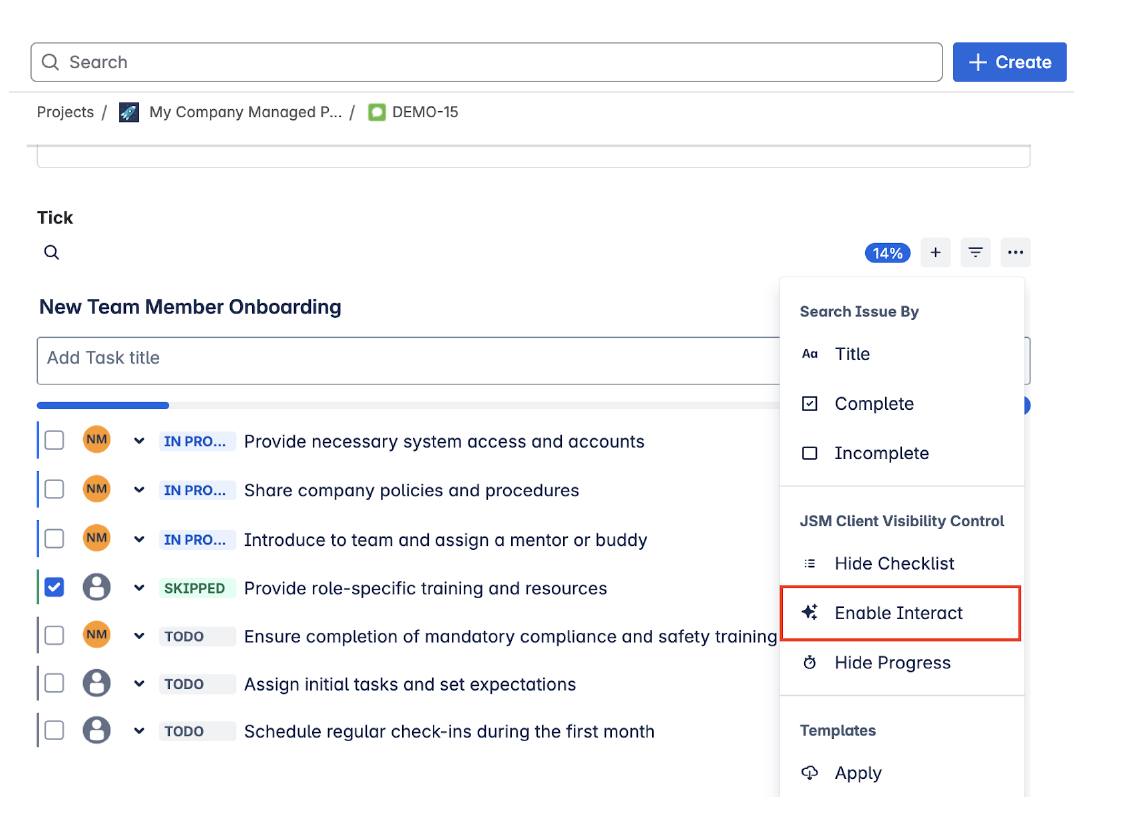Click the plus icon to add checklist item
1124x822 pixels.
(x=935, y=252)
